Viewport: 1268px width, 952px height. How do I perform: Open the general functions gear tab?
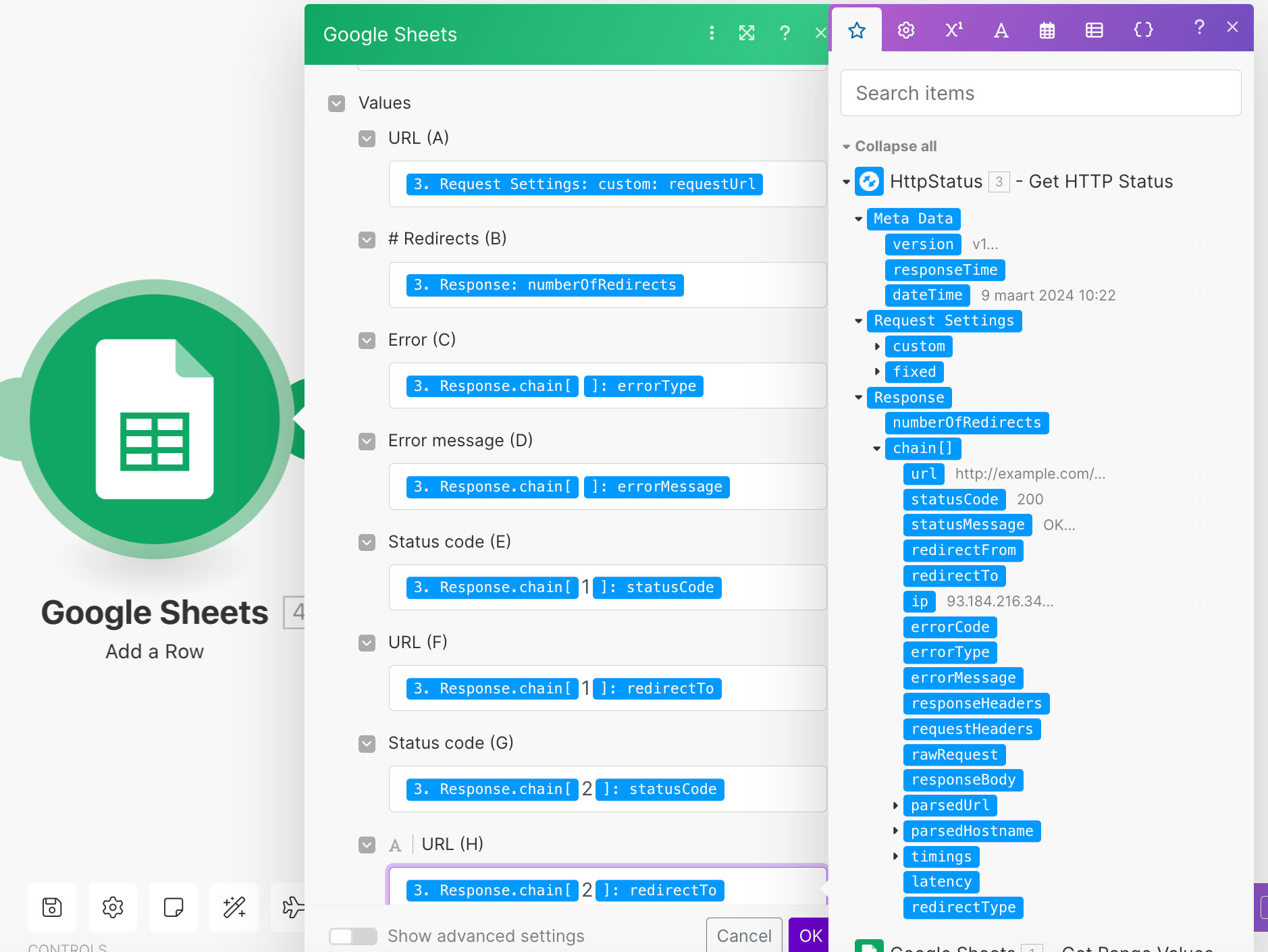click(906, 30)
